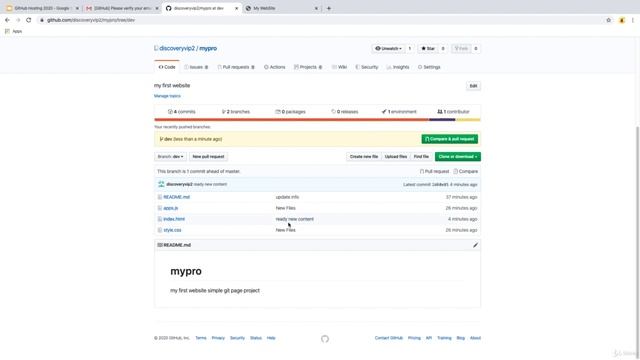The width and height of the screenshot is (640, 360).
Task: Open the README.md file
Action: [176, 197]
